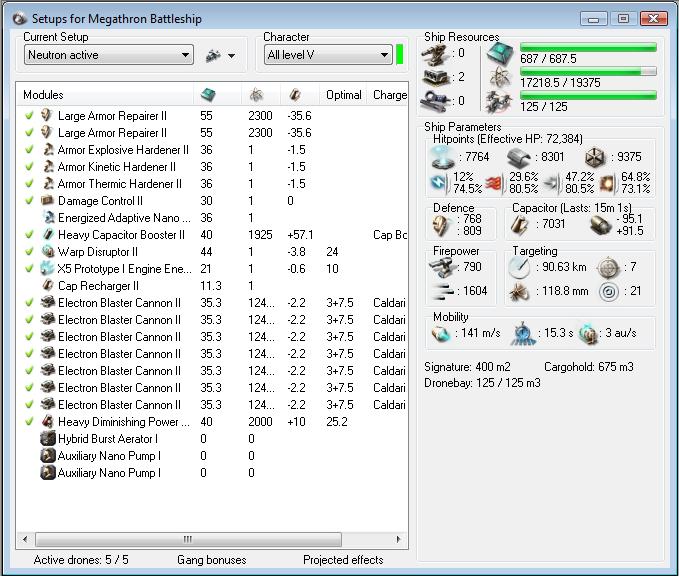The width and height of the screenshot is (679, 576).
Task: Click the Powergrid column header icon
Action: (x=256, y=94)
